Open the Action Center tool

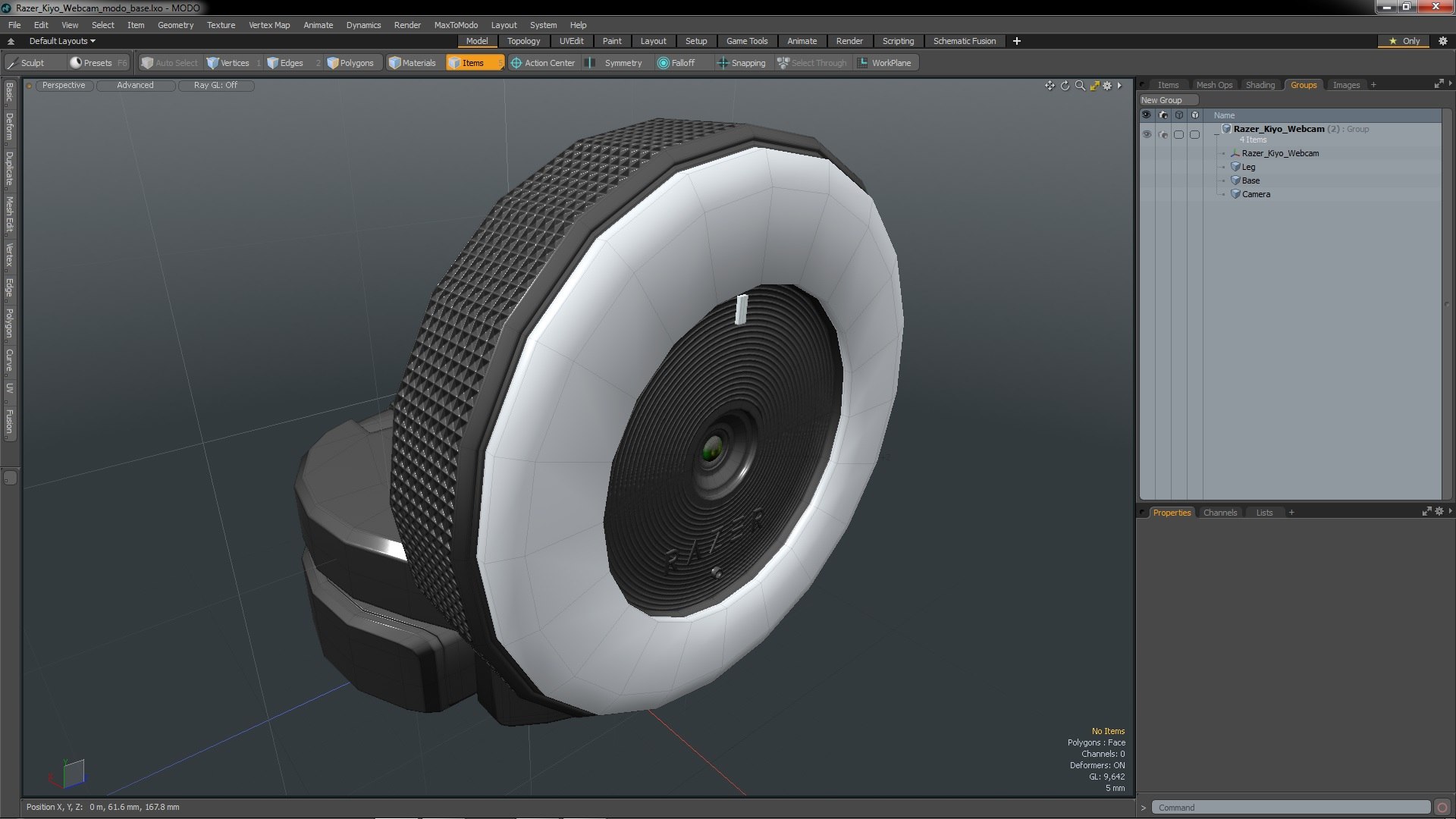[x=542, y=63]
